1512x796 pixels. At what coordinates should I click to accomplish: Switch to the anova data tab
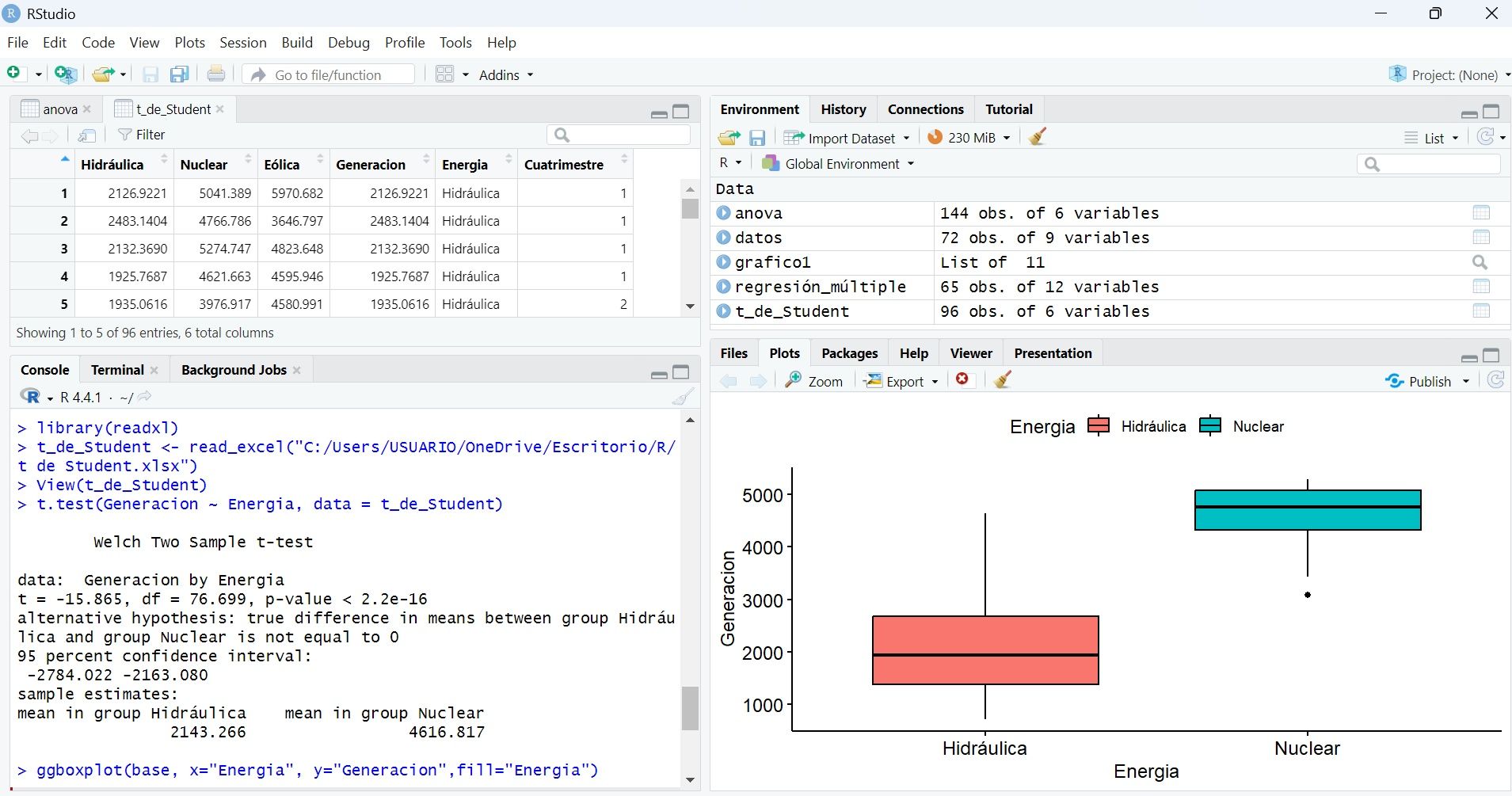click(x=59, y=109)
